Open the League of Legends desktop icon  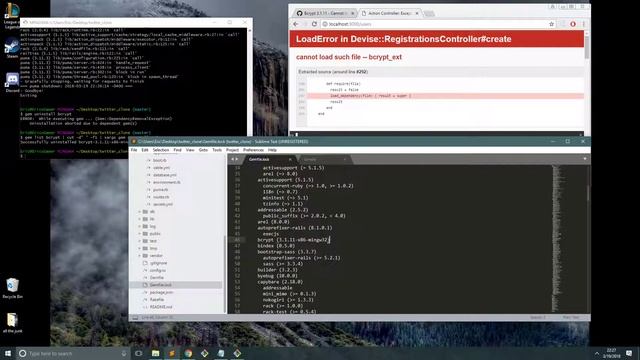click(x=12, y=16)
